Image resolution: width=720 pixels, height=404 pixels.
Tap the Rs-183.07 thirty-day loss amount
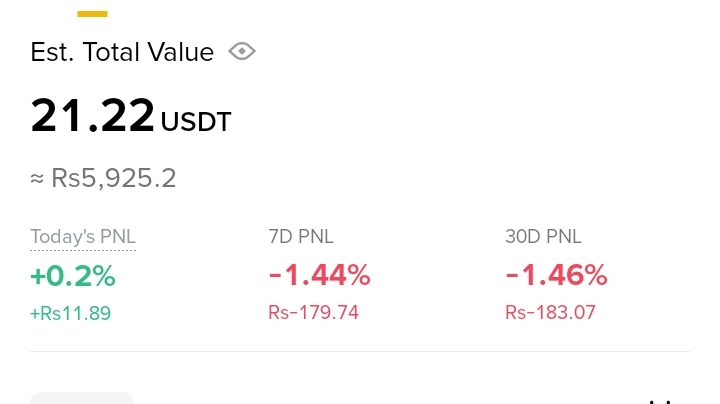(550, 313)
